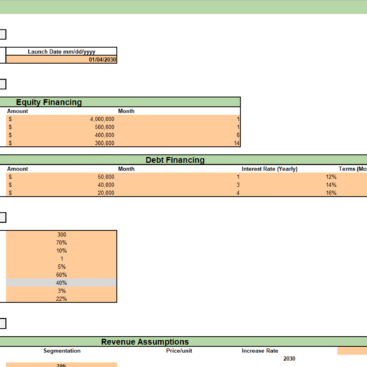Click the Amount header under Equity Financing
Viewport: 367px width, 367px height.
pyautogui.click(x=18, y=111)
